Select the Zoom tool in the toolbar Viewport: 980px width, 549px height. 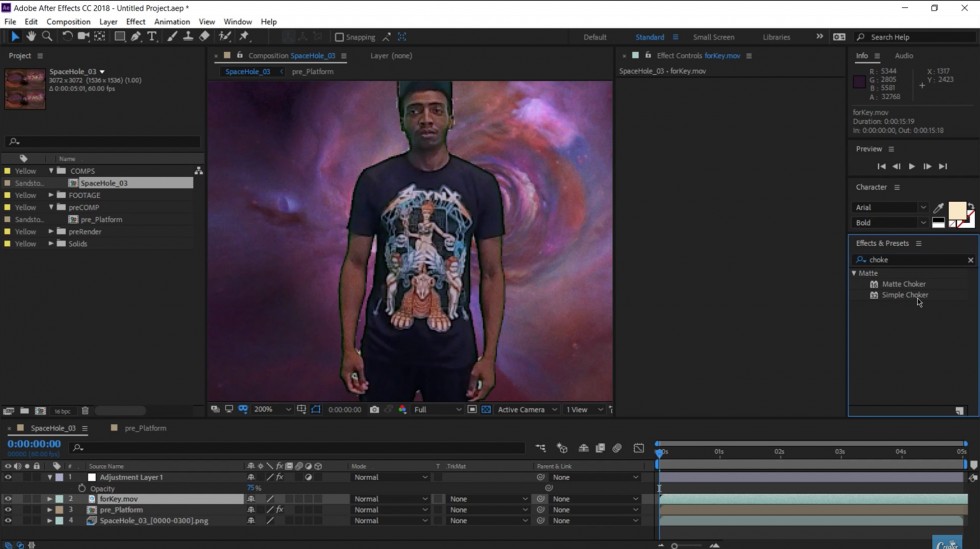point(47,37)
